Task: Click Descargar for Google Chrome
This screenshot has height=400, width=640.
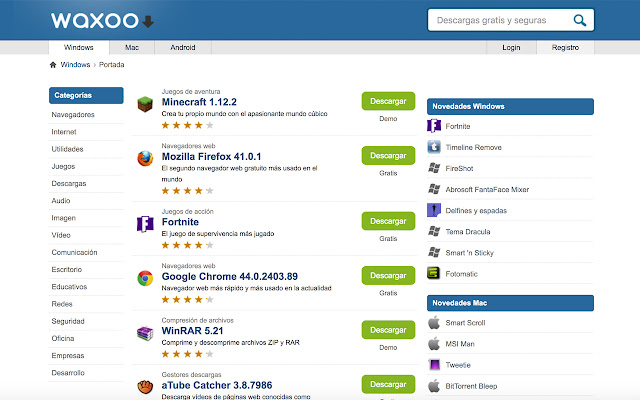Action: coord(388,276)
